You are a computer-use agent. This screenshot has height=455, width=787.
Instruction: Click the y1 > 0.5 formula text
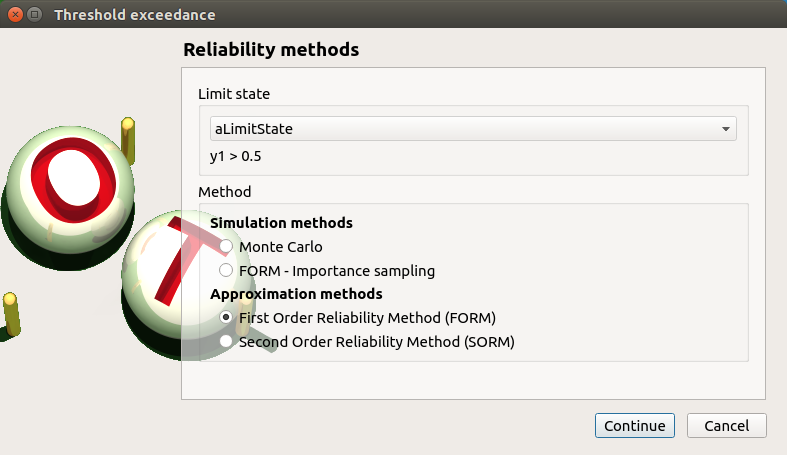tap(236, 156)
